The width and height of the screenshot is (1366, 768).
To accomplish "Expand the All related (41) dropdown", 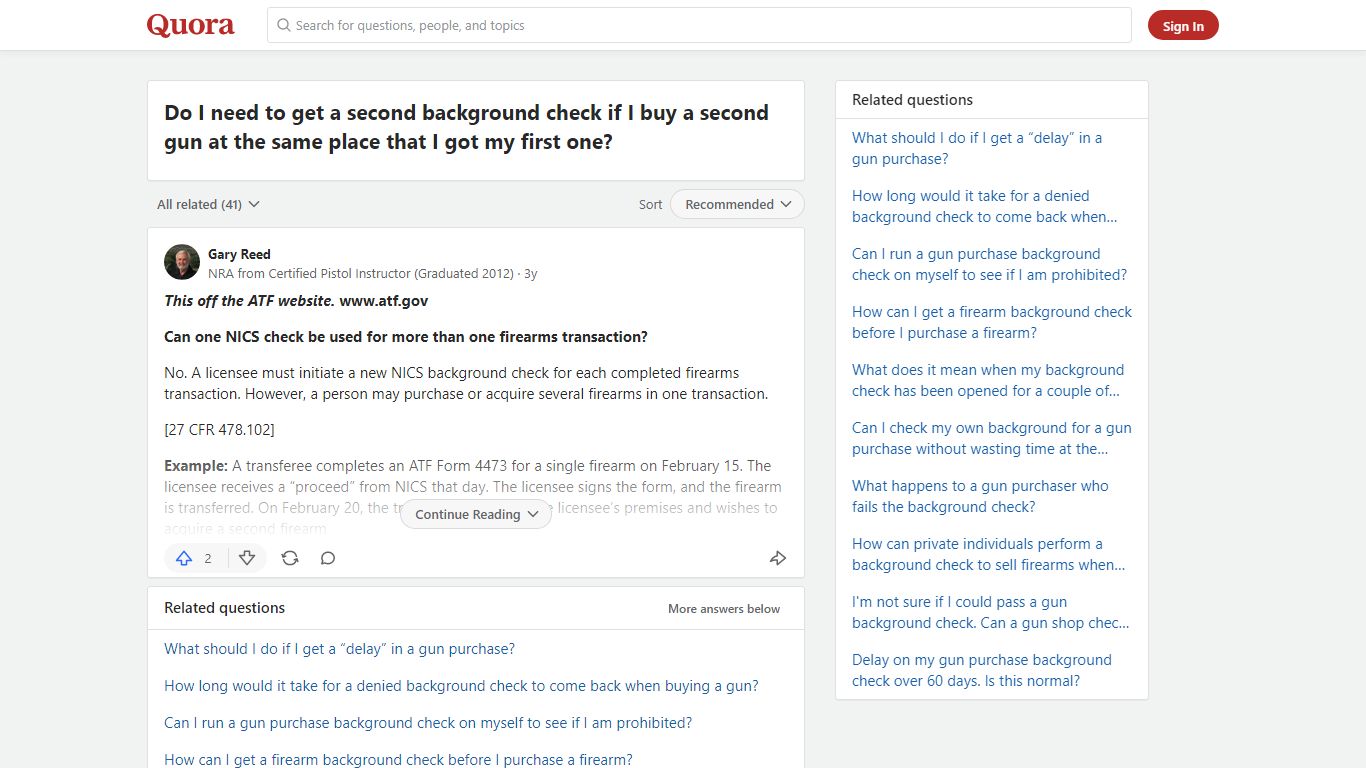I will (x=208, y=204).
